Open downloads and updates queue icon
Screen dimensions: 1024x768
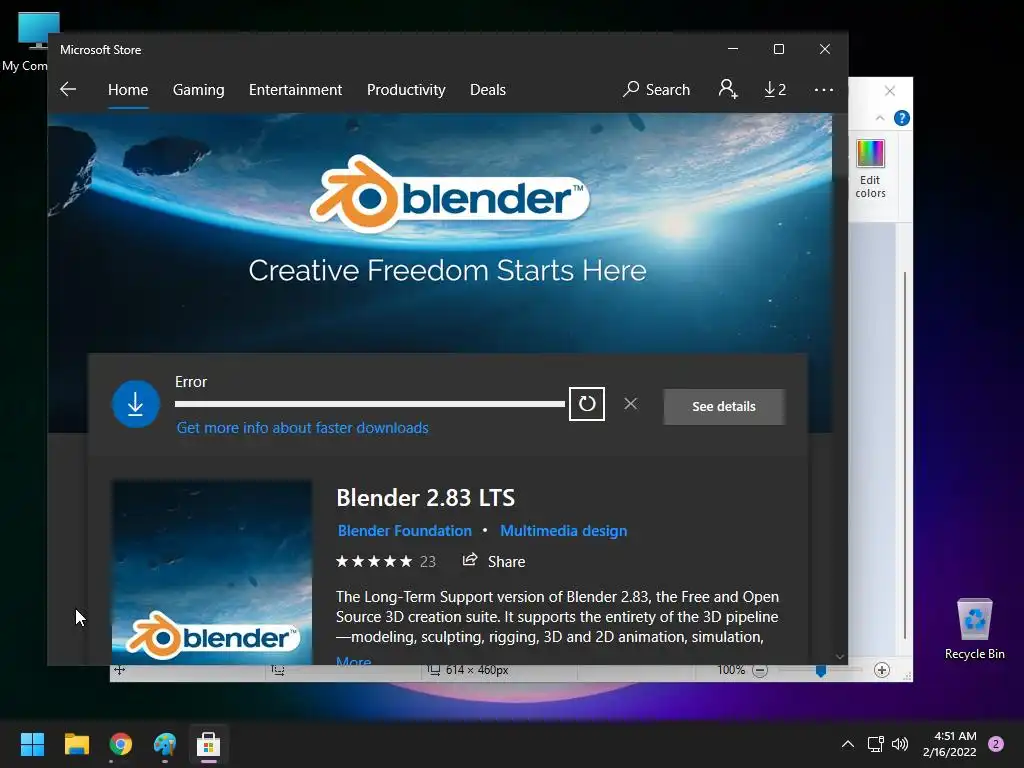click(775, 89)
